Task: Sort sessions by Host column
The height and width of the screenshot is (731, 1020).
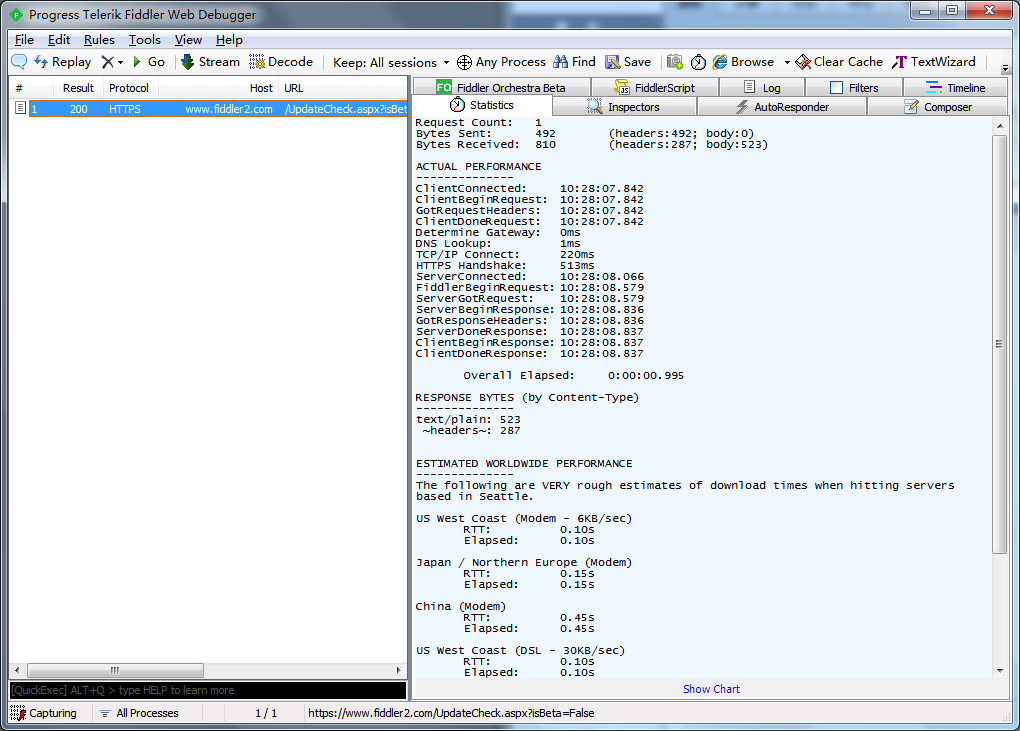Action: coord(219,88)
